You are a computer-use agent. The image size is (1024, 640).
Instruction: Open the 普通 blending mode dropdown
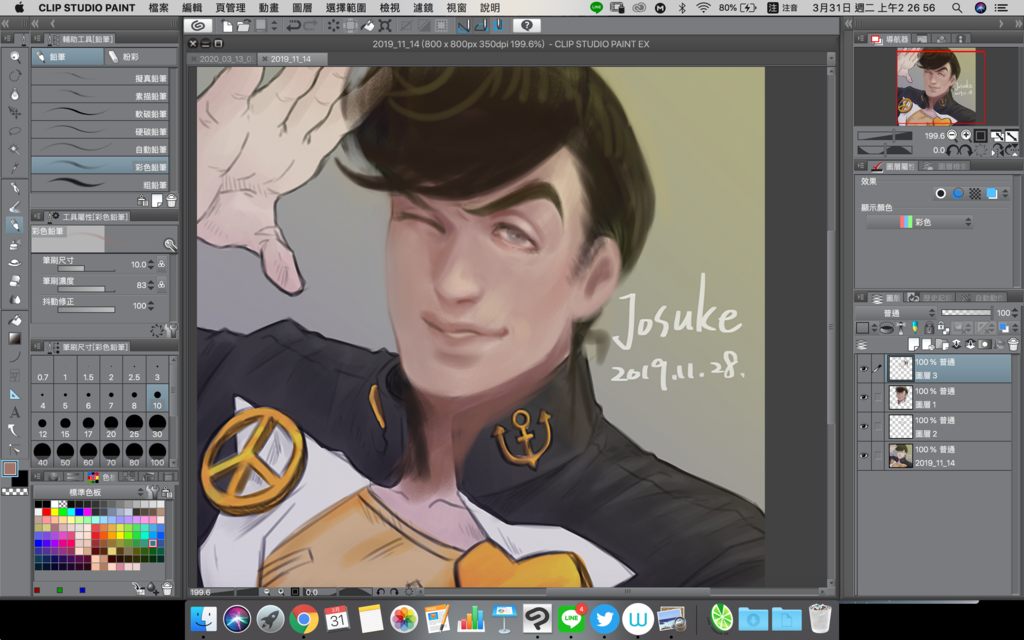[x=896, y=313]
